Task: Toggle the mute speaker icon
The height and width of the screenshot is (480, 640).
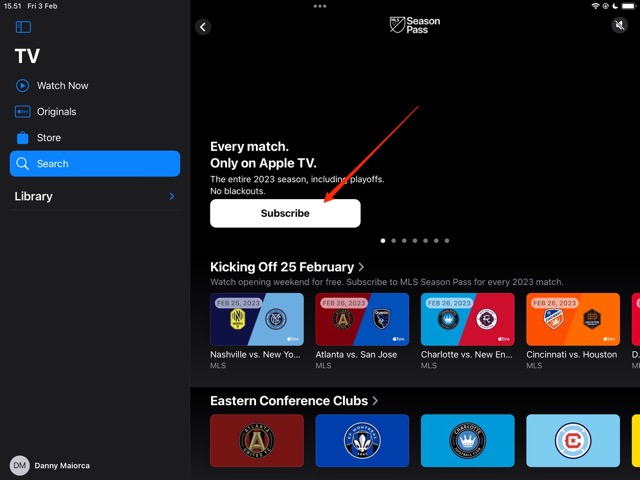Action: point(619,25)
